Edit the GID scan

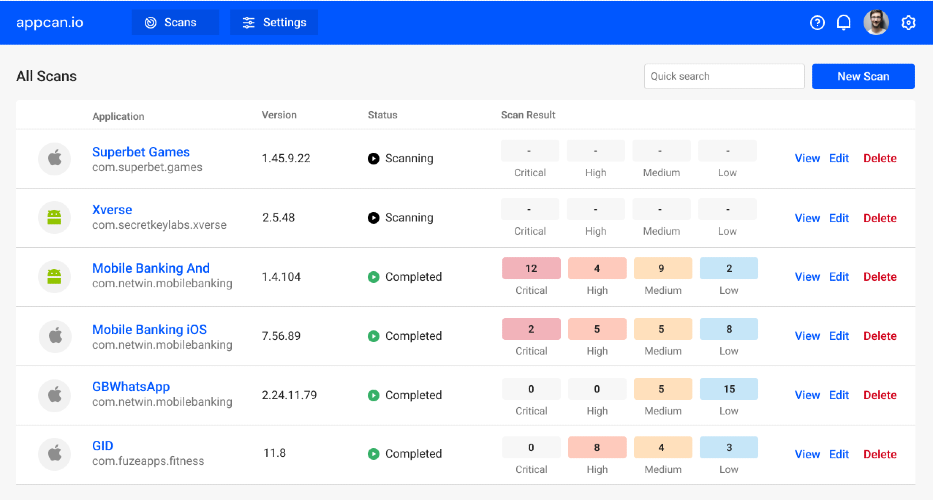click(839, 454)
